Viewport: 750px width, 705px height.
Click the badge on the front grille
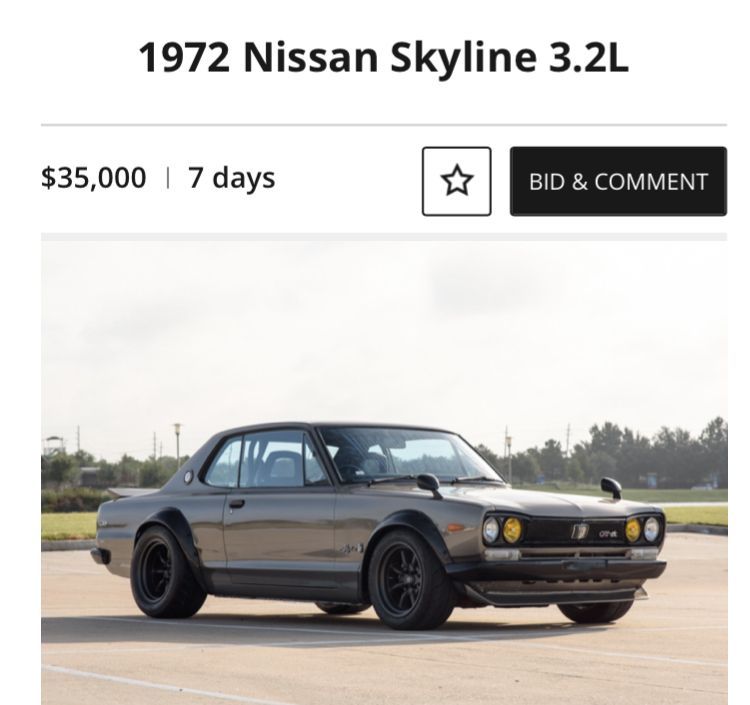tap(579, 531)
